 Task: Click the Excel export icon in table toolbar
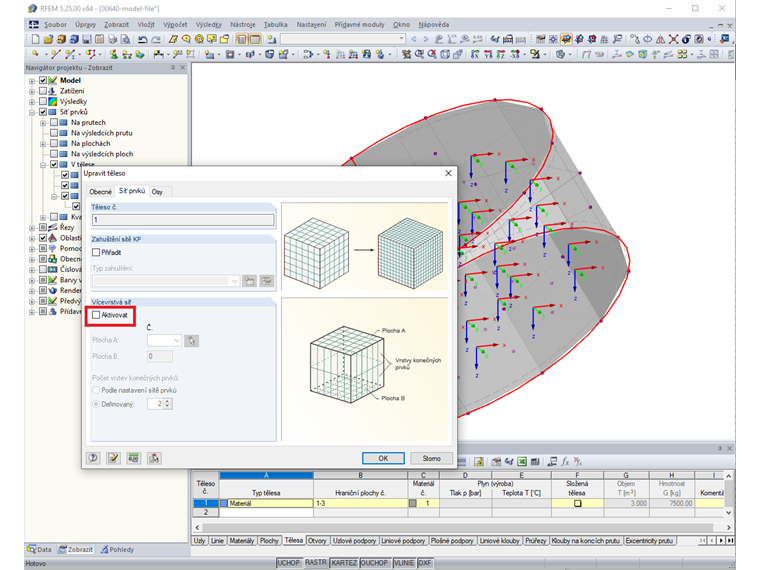tap(522, 461)
